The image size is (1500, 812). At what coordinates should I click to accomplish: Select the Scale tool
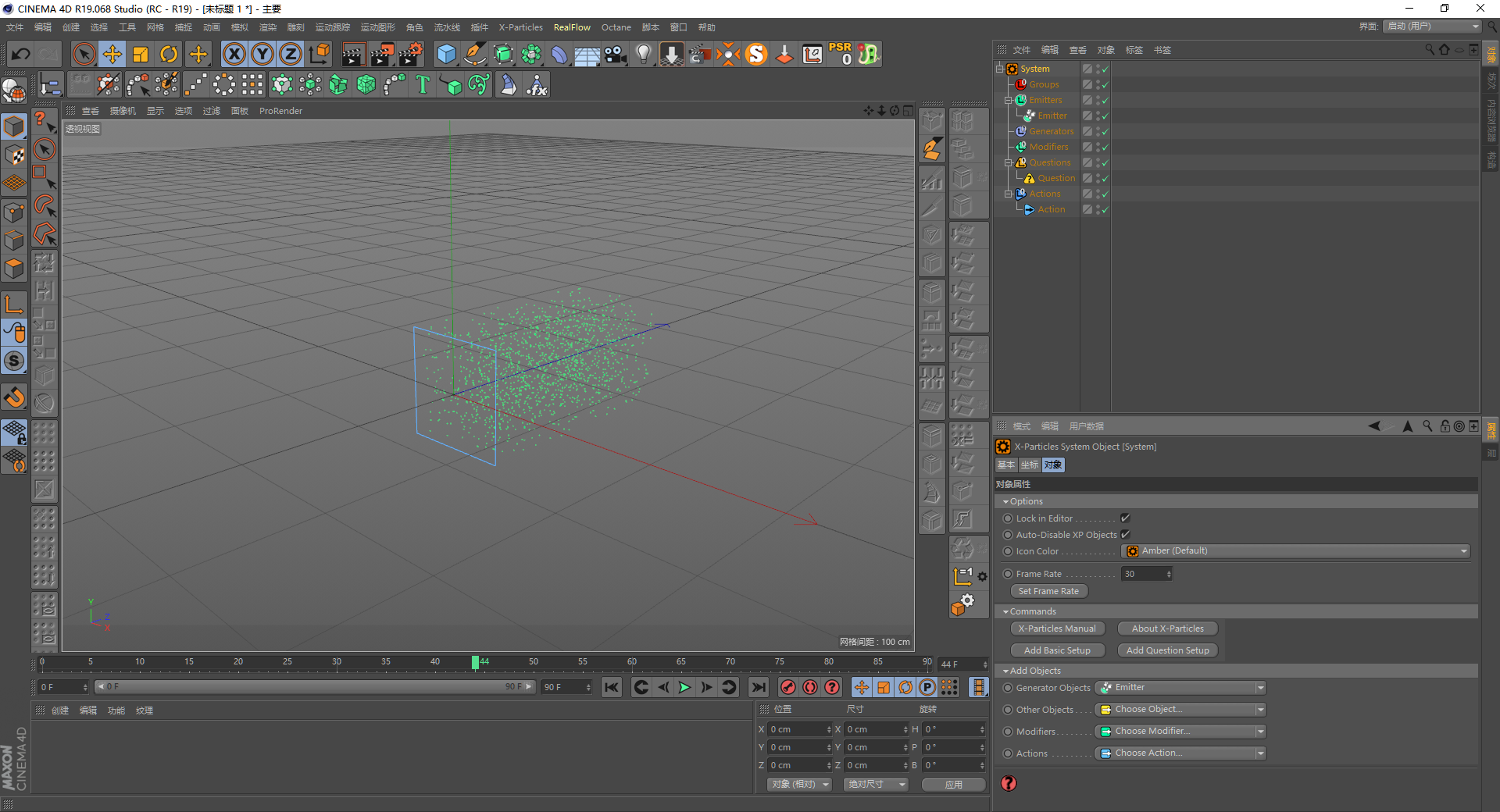click(141, 54)
